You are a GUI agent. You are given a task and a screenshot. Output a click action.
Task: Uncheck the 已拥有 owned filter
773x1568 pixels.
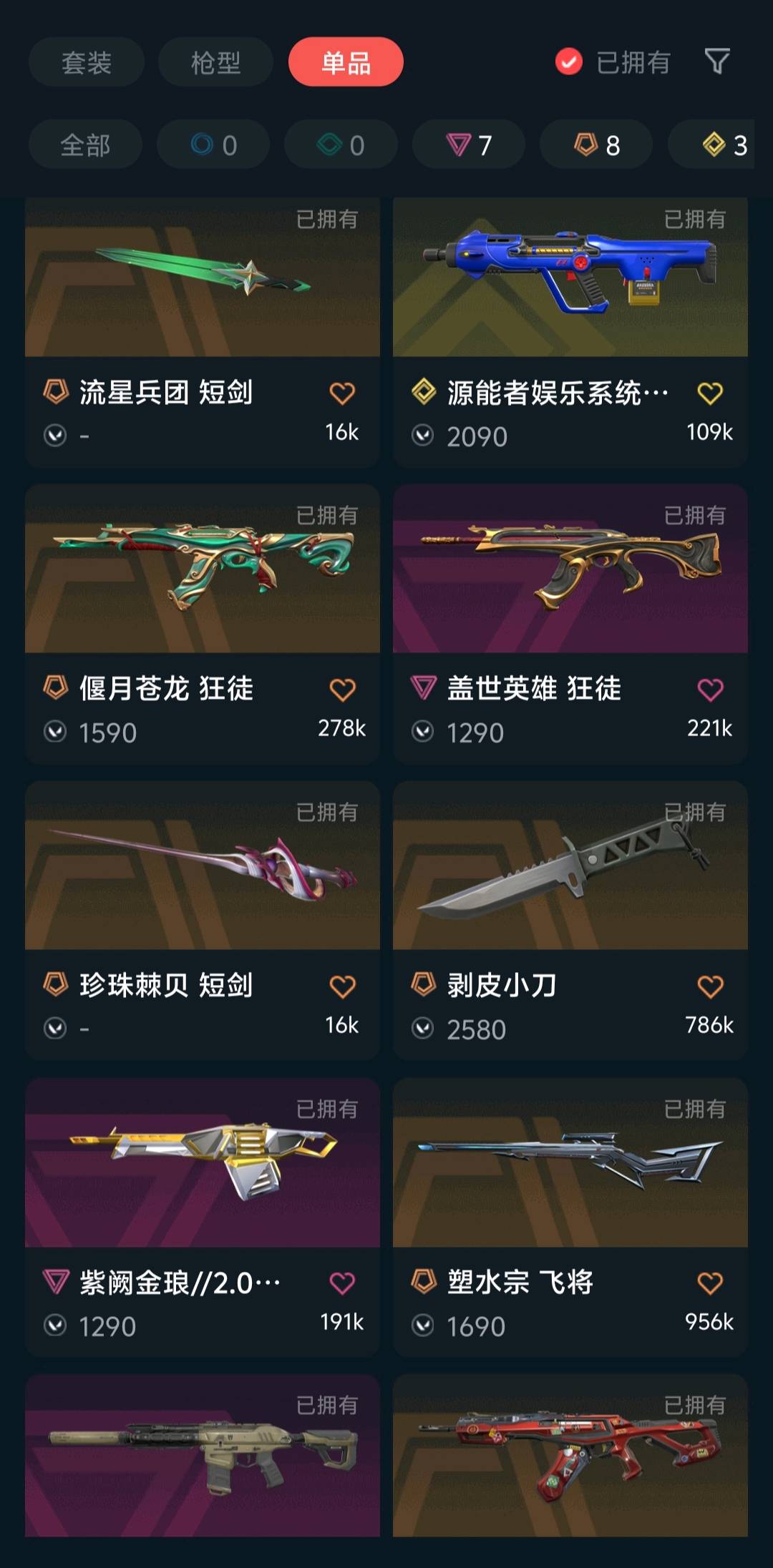[613, 62]
